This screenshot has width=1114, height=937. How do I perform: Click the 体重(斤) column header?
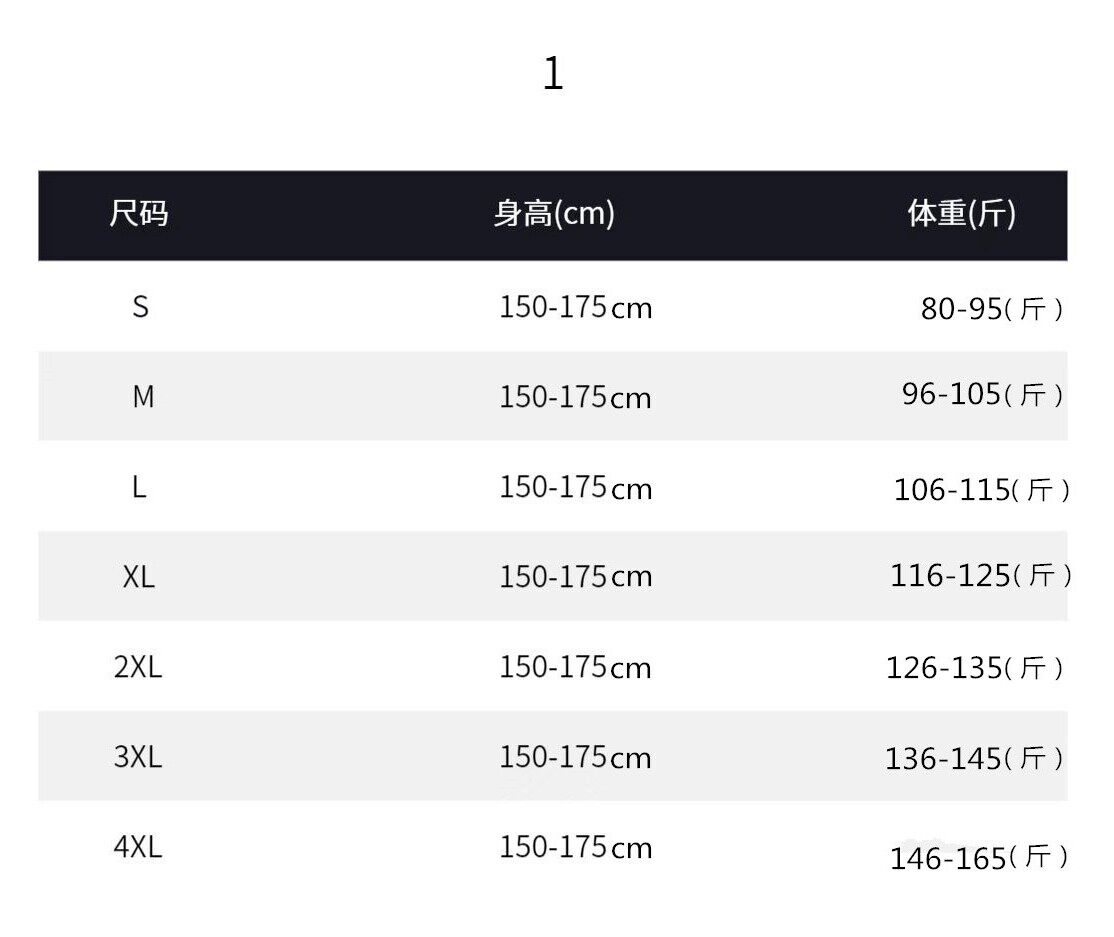[961, 214]
